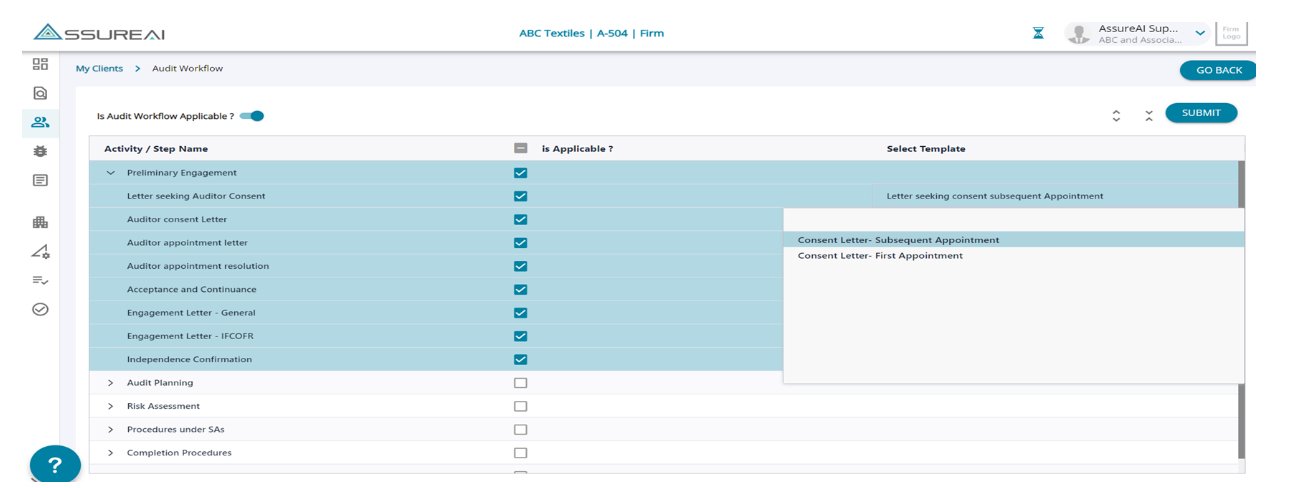Click the Engagement Letter - IFCOFR row label
The height and width of the screenshot is (488, 1291).
tap(190, 336)
